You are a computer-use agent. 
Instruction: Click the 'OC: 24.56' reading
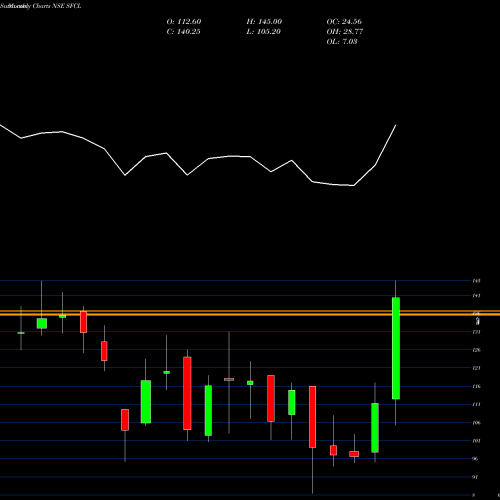click(344, 22)
